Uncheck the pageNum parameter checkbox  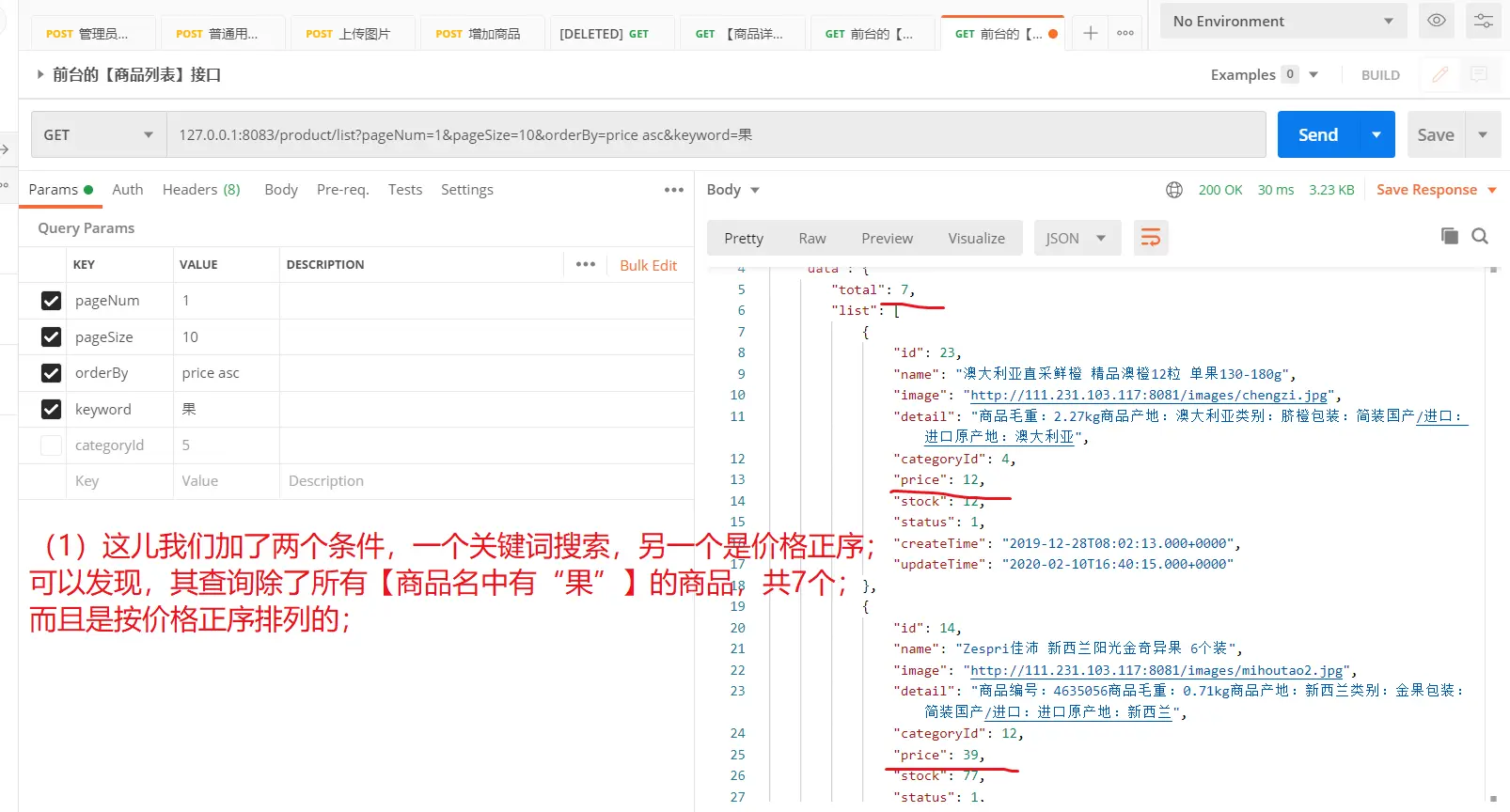click(x=52, y=301)
